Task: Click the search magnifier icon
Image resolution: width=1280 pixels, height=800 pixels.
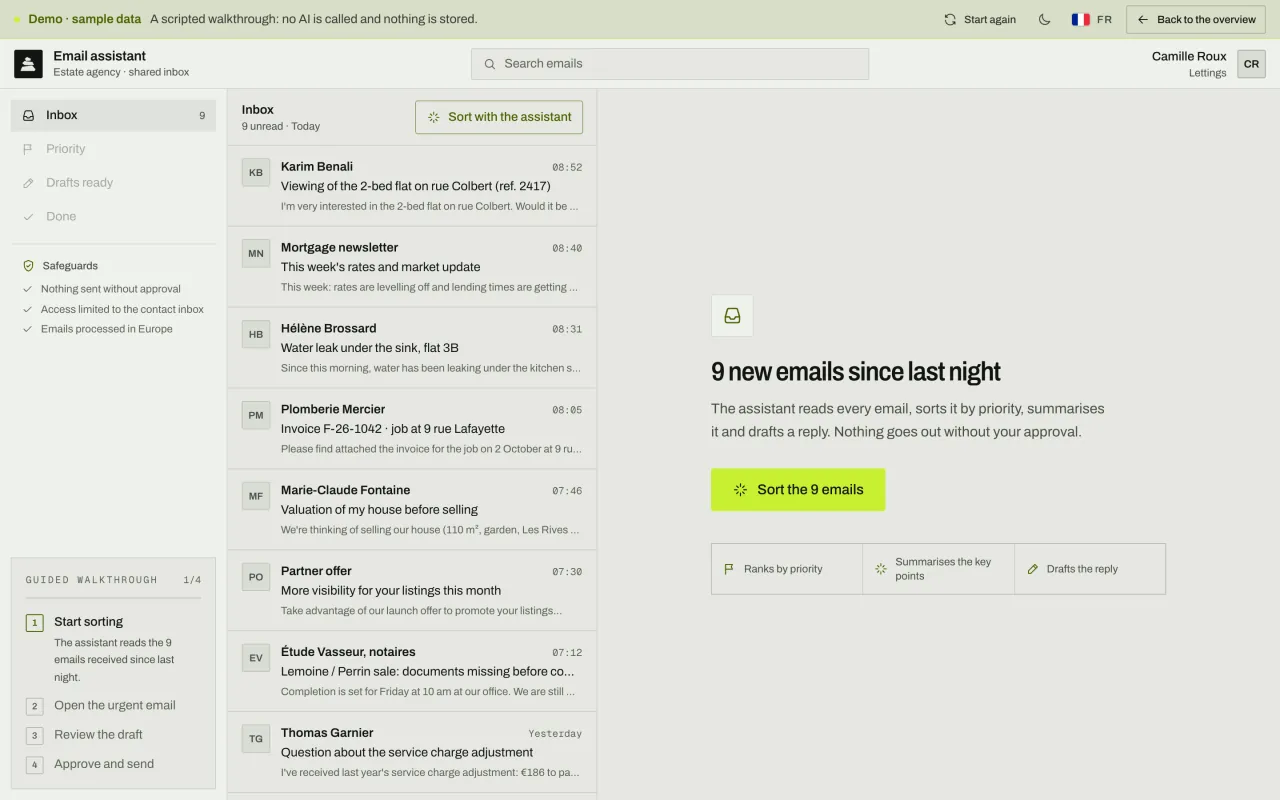Action: click(490, 64)
